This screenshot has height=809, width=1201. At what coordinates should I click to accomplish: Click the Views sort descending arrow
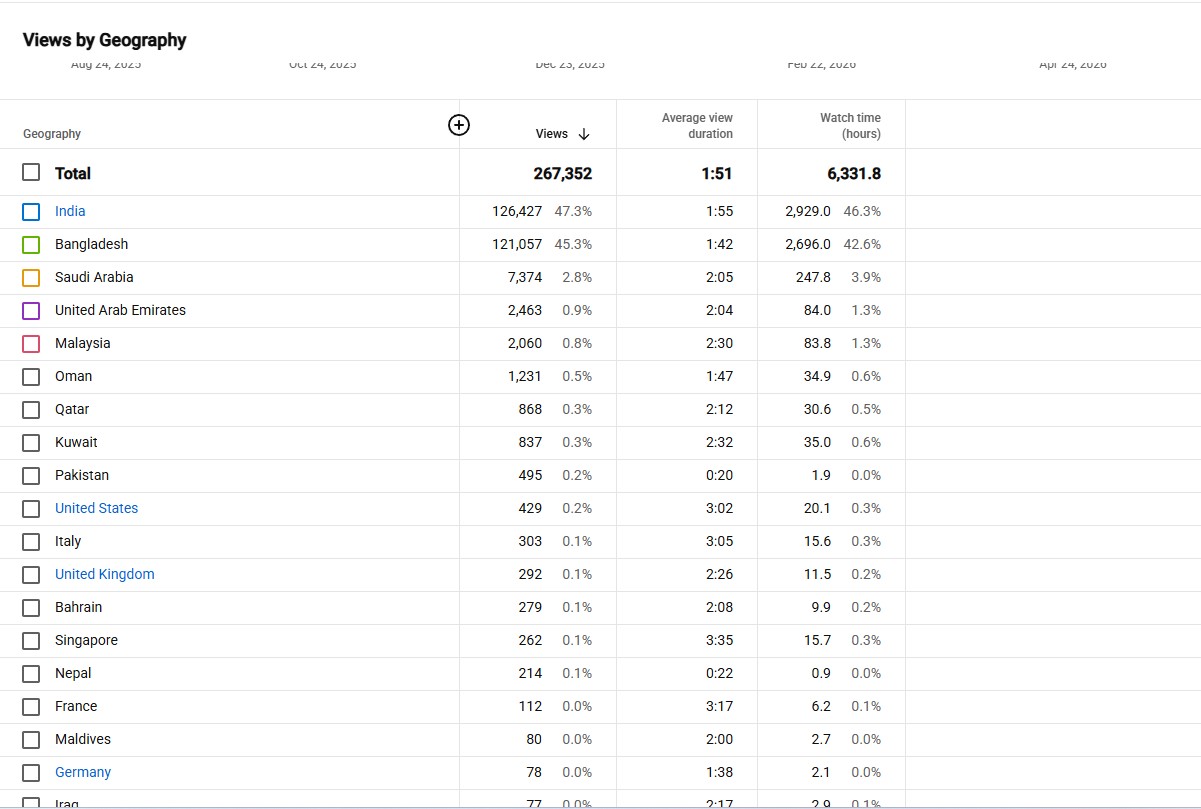click(584, 134)
